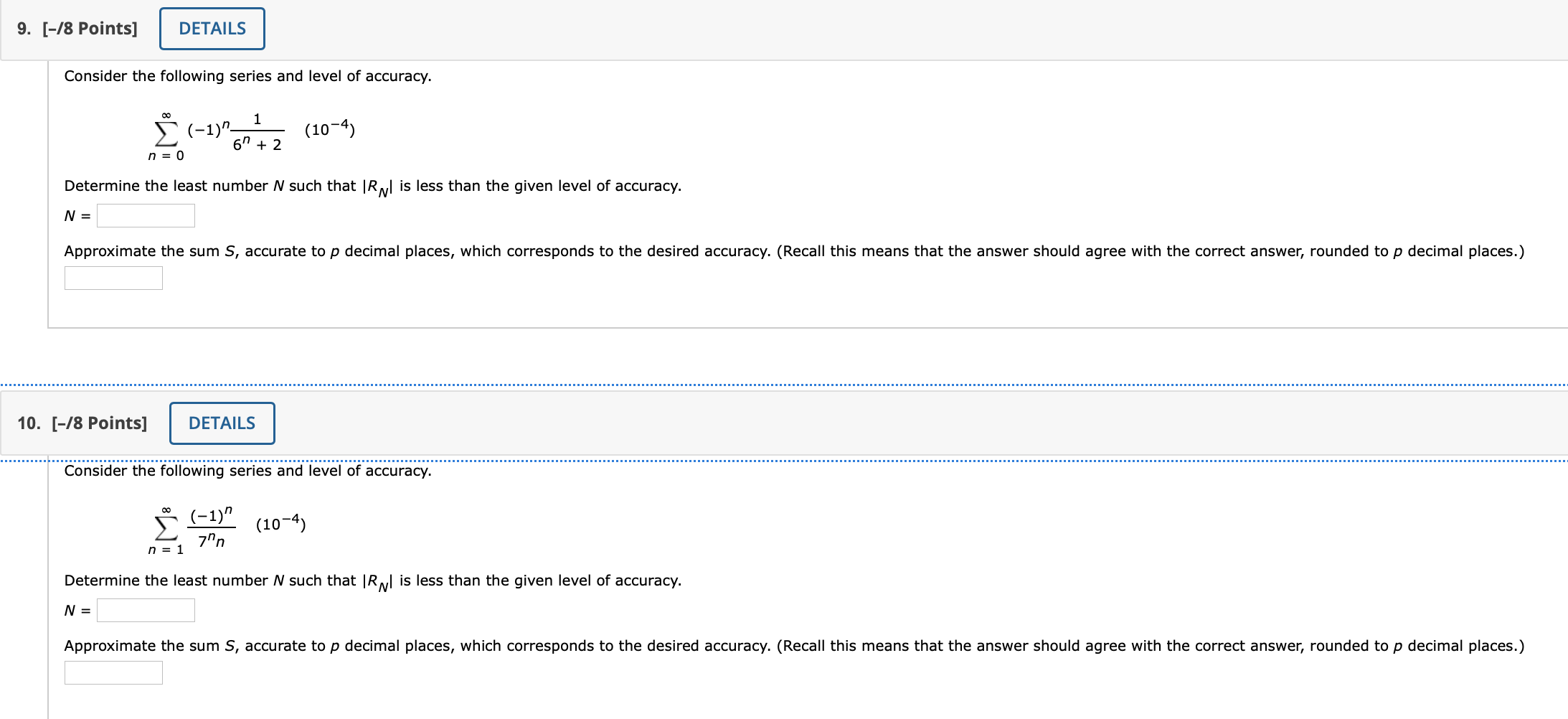Click 'Determine the least number N' line in question 9
The image size is (1568, 719).
pos(373,187)
